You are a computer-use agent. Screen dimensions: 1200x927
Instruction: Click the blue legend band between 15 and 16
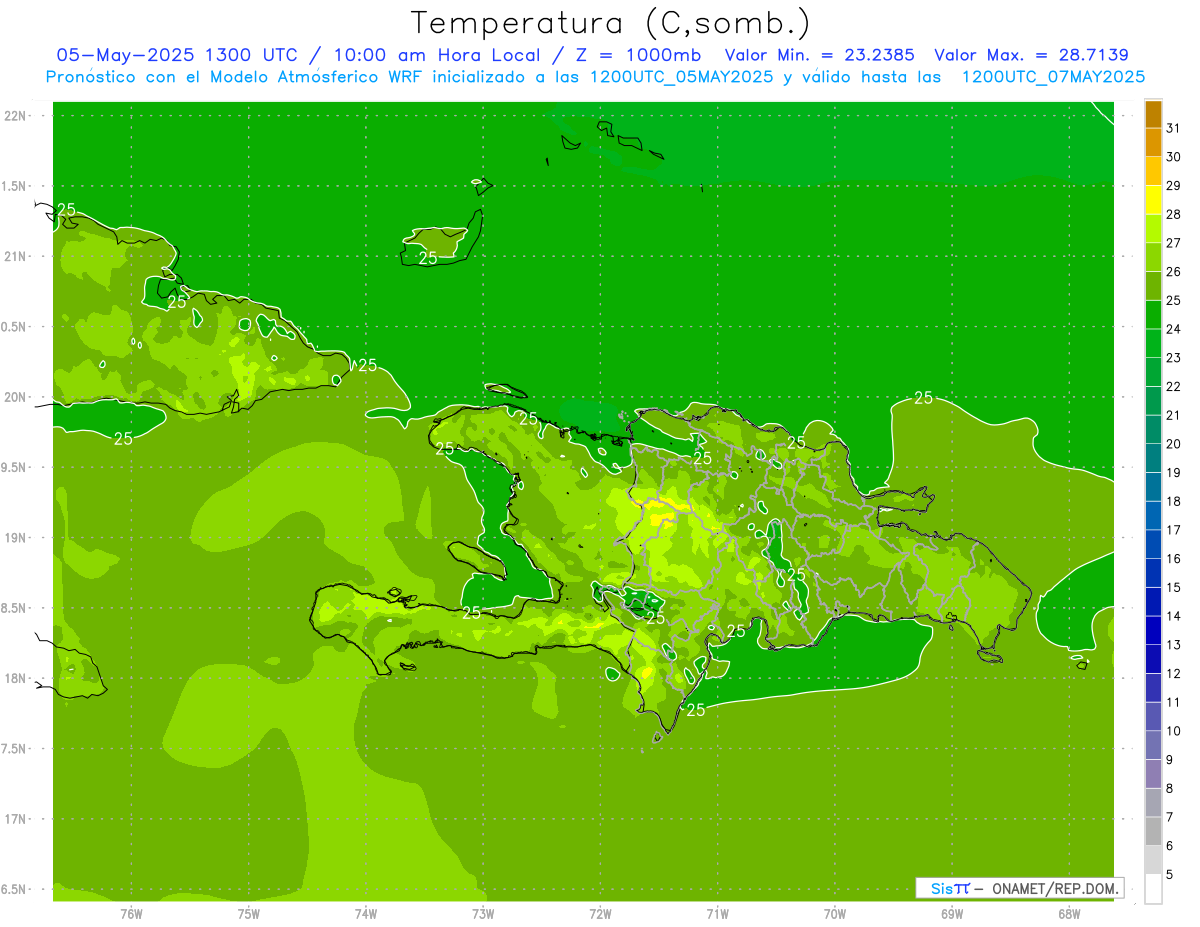click(x=1153, y=573)
